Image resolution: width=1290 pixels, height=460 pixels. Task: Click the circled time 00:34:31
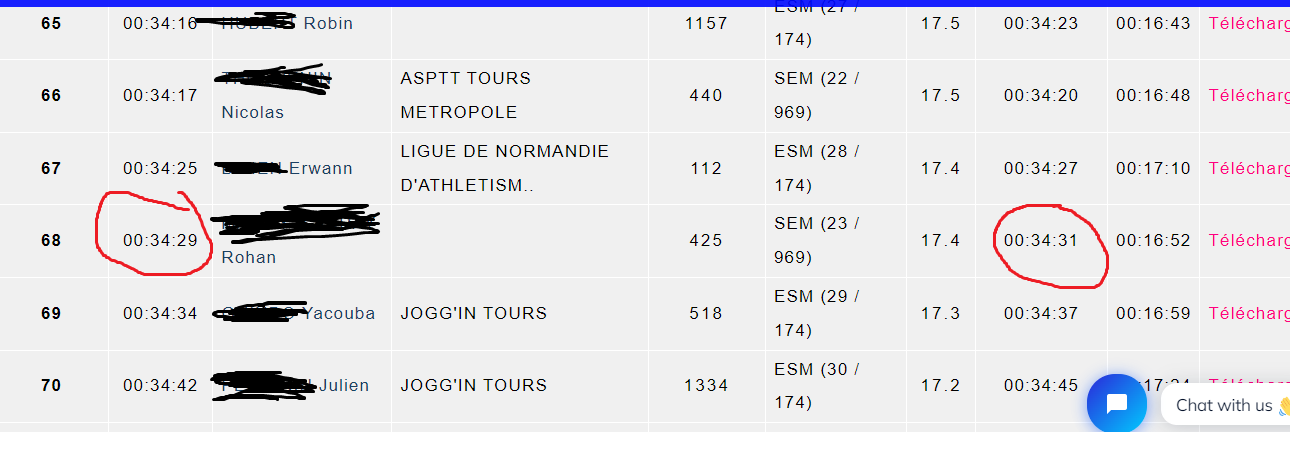pyautogui.click(x=1041, y=240)
